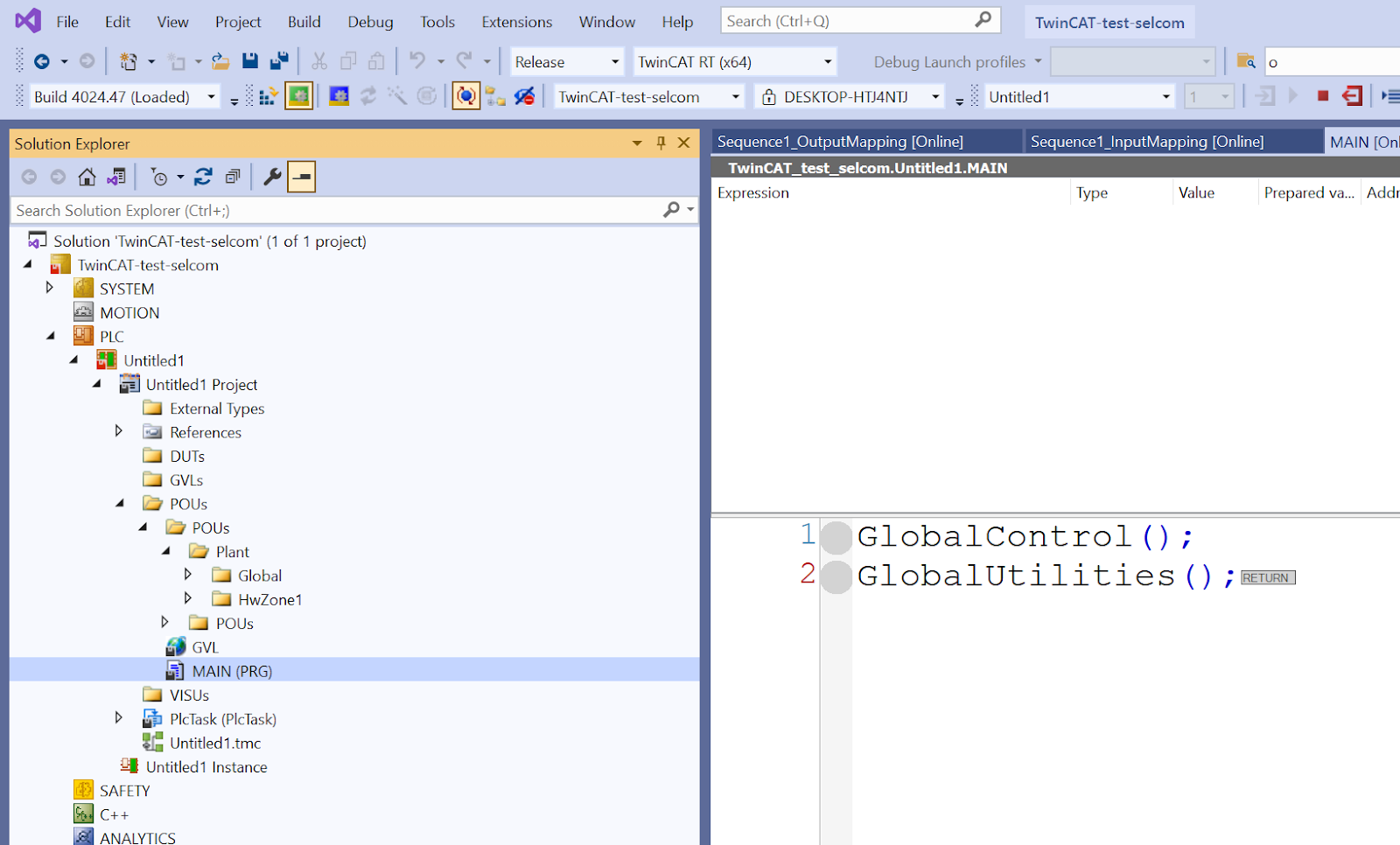Screen dimensions: 1400x845
Task: Expand the HwZone1 folder node
Action: (x=187, y=598)
